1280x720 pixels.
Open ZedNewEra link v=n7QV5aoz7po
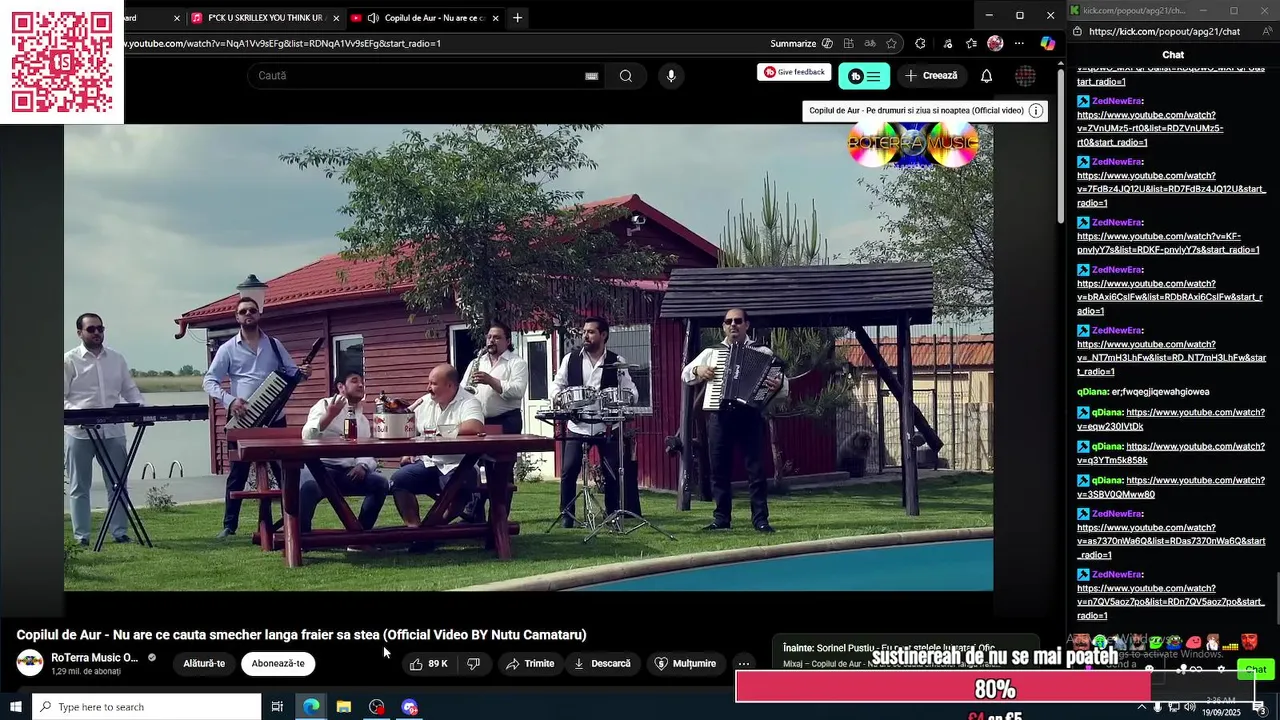[x=1171, y=602]
